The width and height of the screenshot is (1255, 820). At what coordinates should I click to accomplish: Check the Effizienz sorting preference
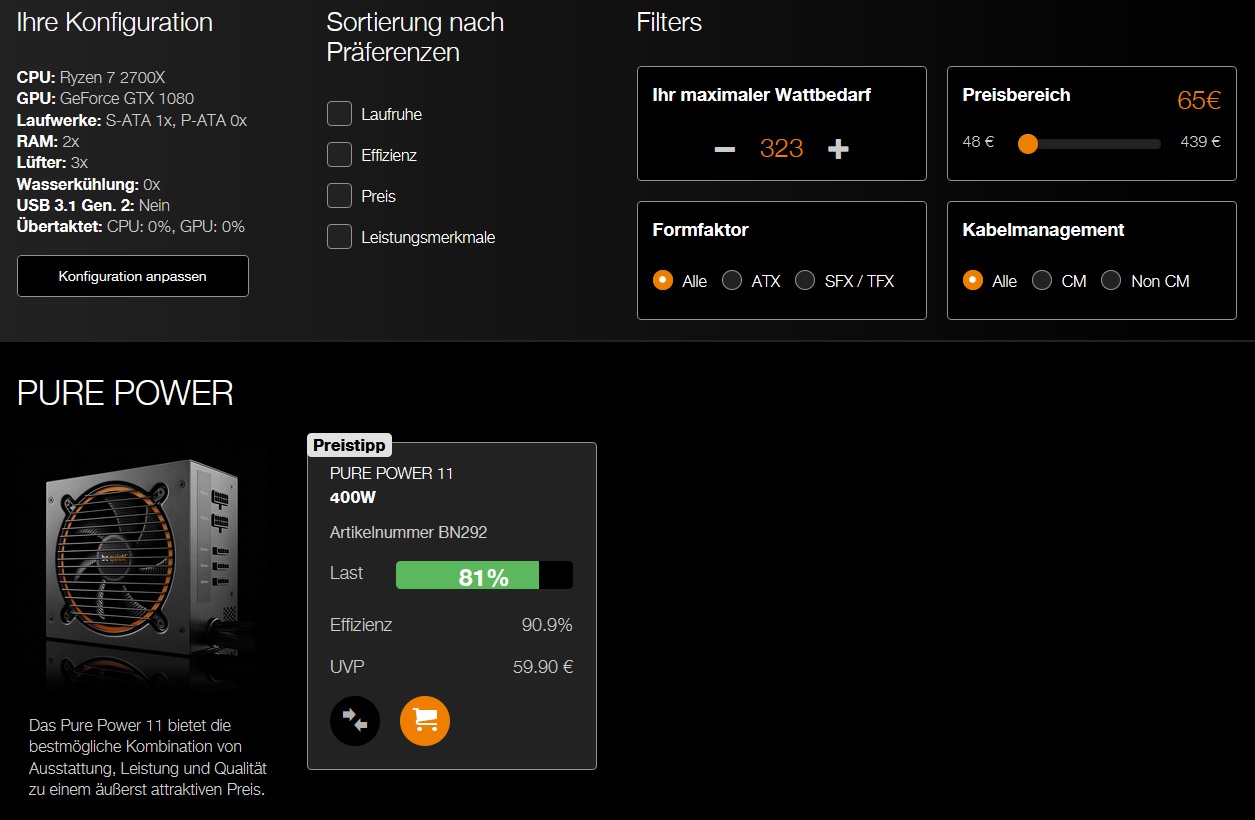click(x=340, y=155)
